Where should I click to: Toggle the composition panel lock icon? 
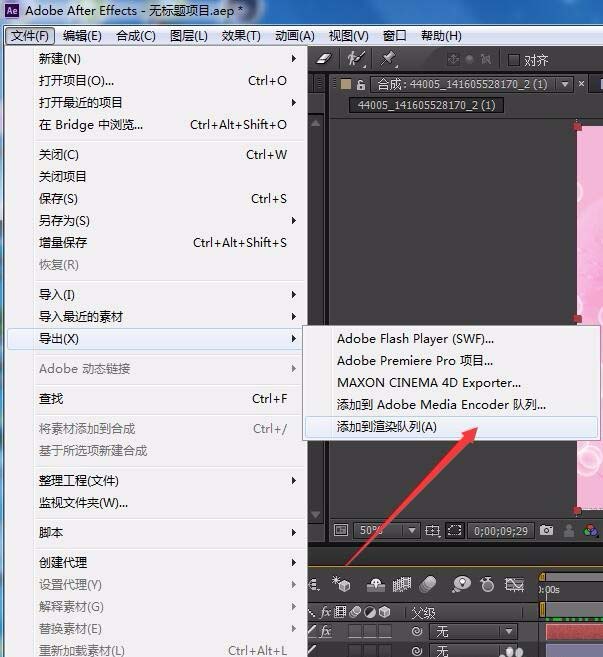tap(361, 85)
